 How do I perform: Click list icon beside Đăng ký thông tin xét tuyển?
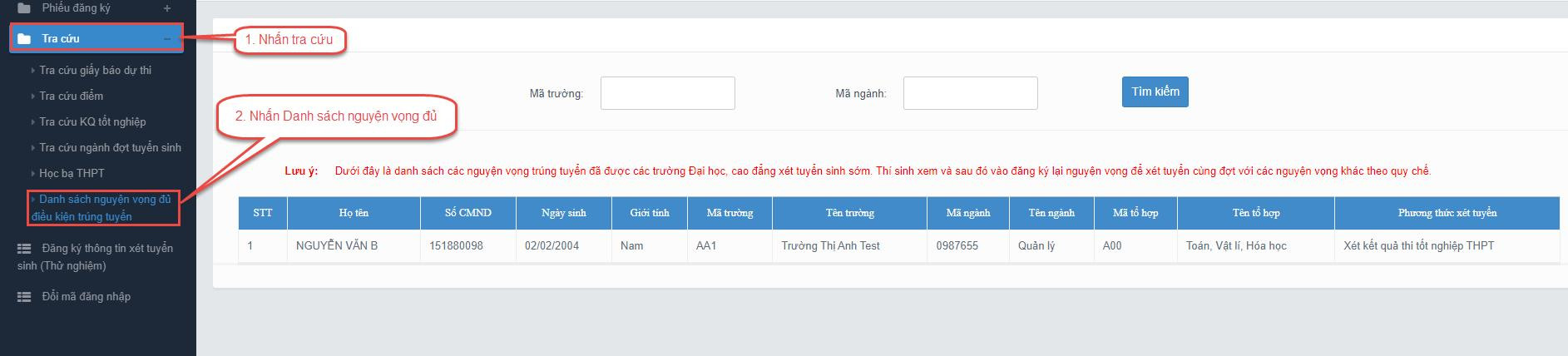pyautogui.click(x=24, y=249)
